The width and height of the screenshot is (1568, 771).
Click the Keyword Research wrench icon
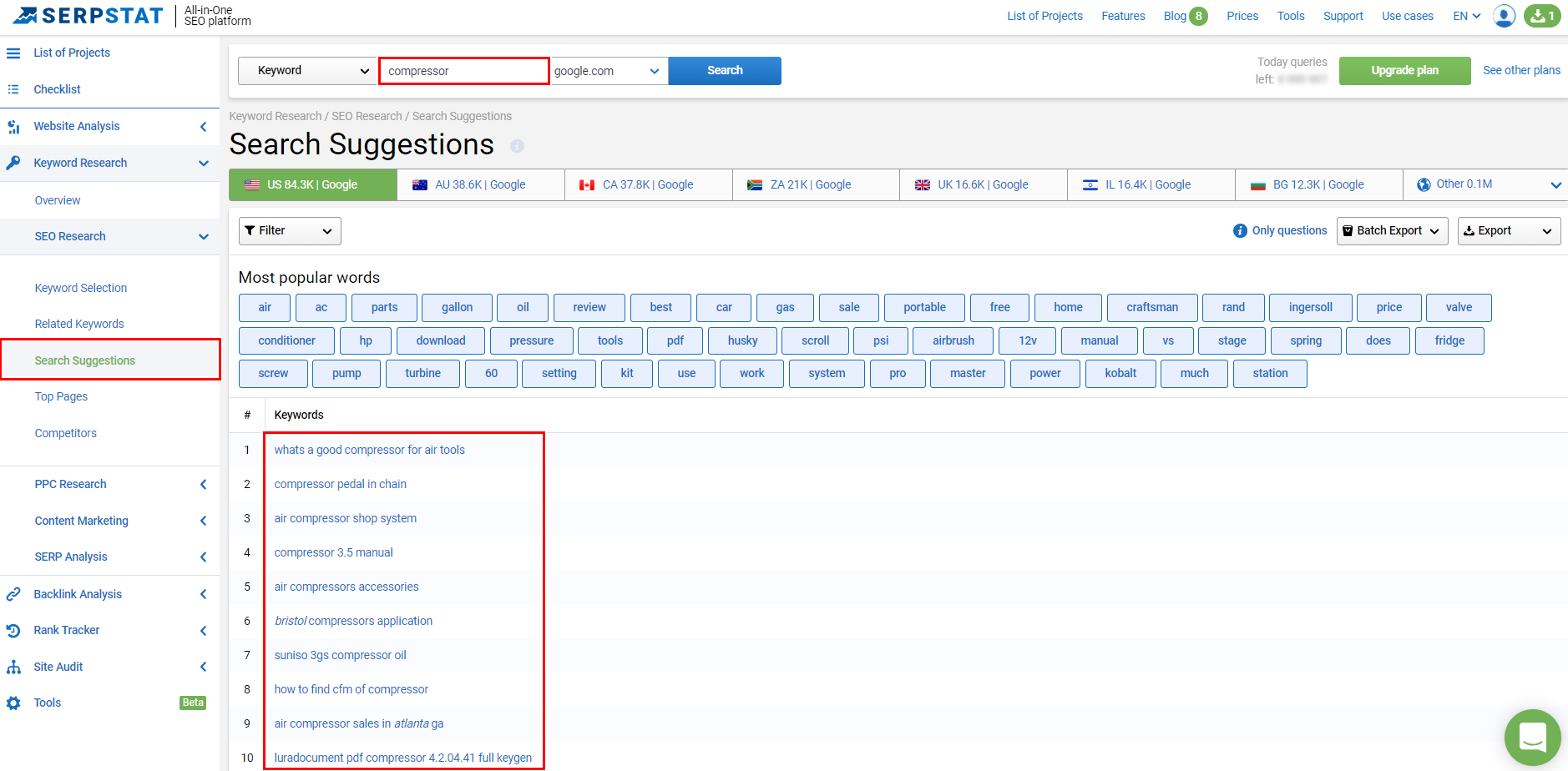tap(13, 163)
